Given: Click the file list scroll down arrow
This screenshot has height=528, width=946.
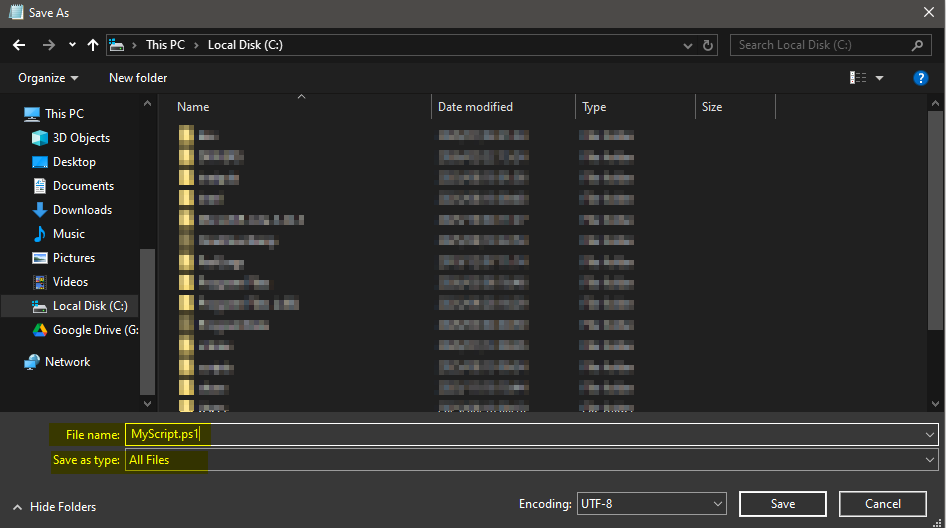Looking at the screenshot, I should [x=935, y=403].
